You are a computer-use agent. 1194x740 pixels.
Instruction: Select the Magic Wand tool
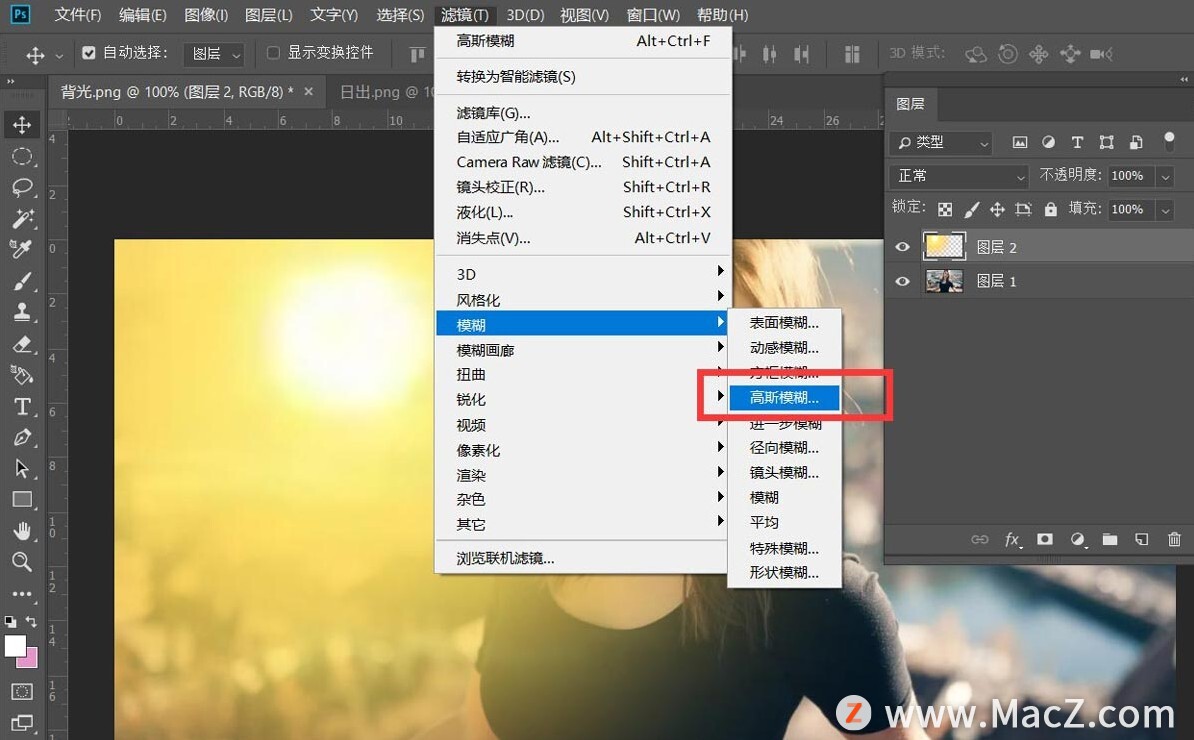point(22,218)
